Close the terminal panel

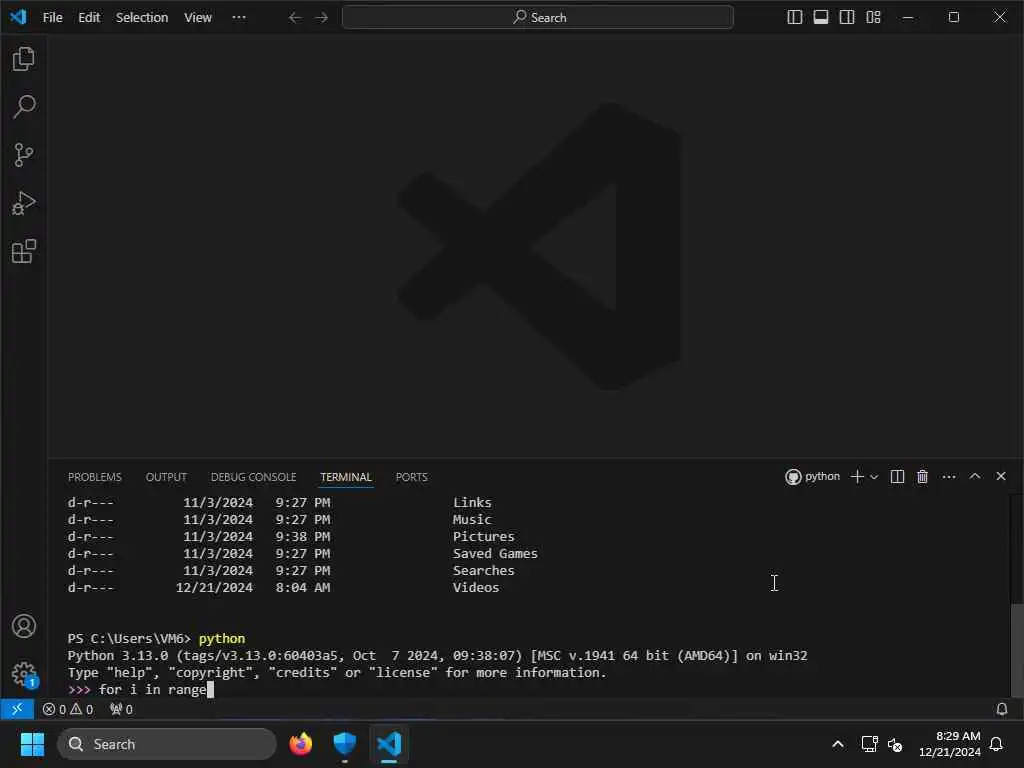click(1000, 476)
